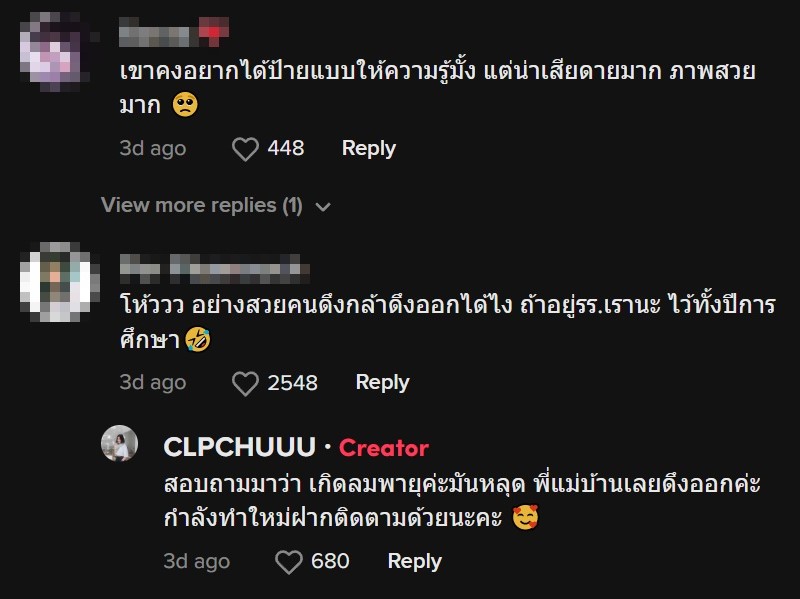Click the chevron next to View more replies
The height and width of the screenshot is (599, 800).
point(322,206)
